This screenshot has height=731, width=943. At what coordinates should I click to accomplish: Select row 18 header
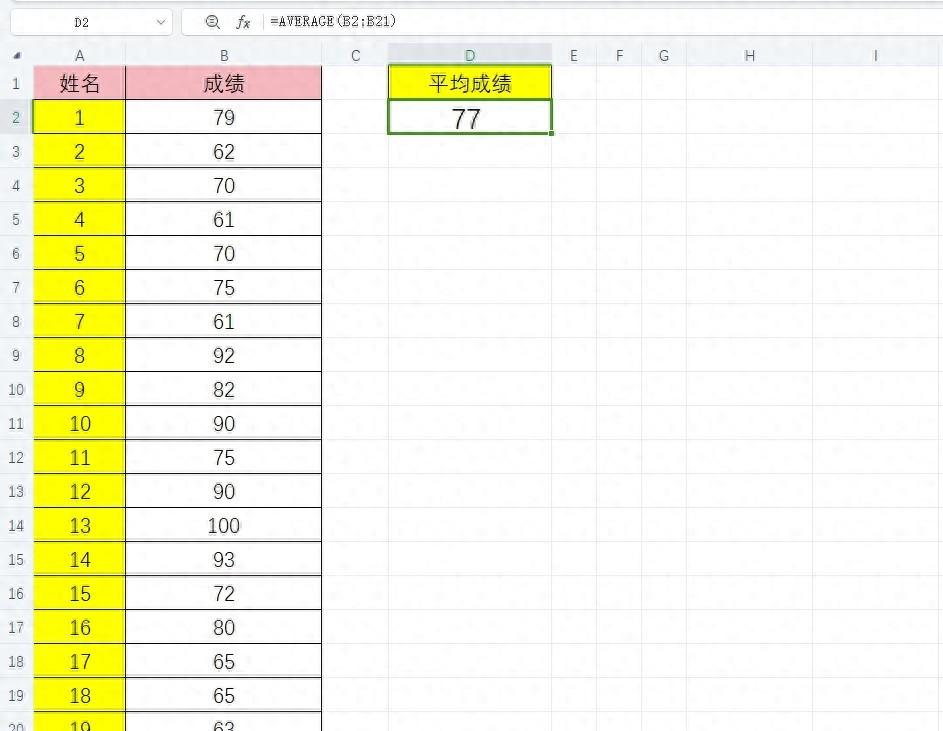[x=16, y=661]
